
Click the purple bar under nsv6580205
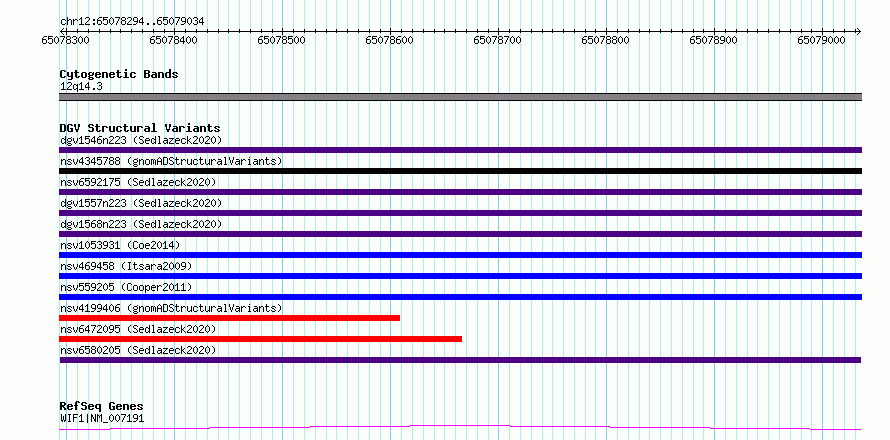tap(460, 360)
